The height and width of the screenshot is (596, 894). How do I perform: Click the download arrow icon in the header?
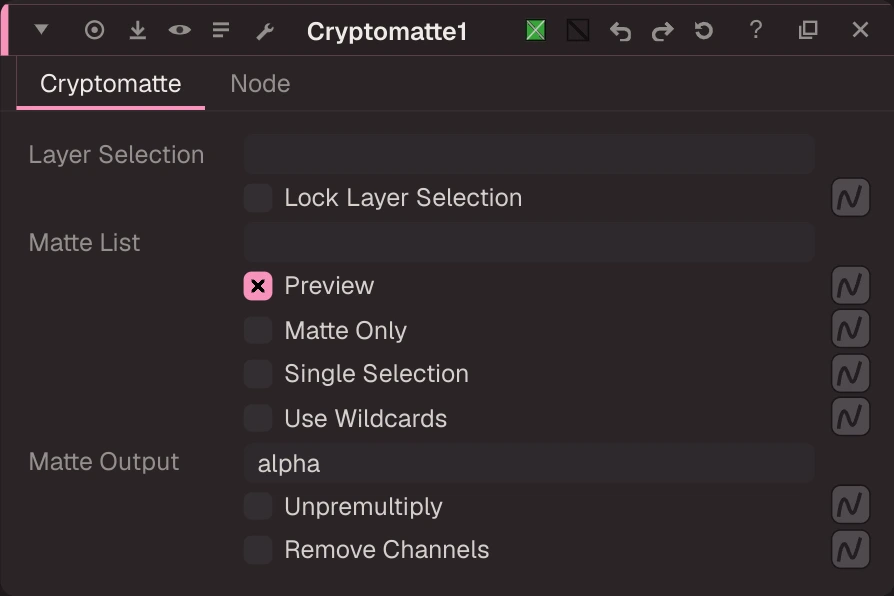point(137,30)
